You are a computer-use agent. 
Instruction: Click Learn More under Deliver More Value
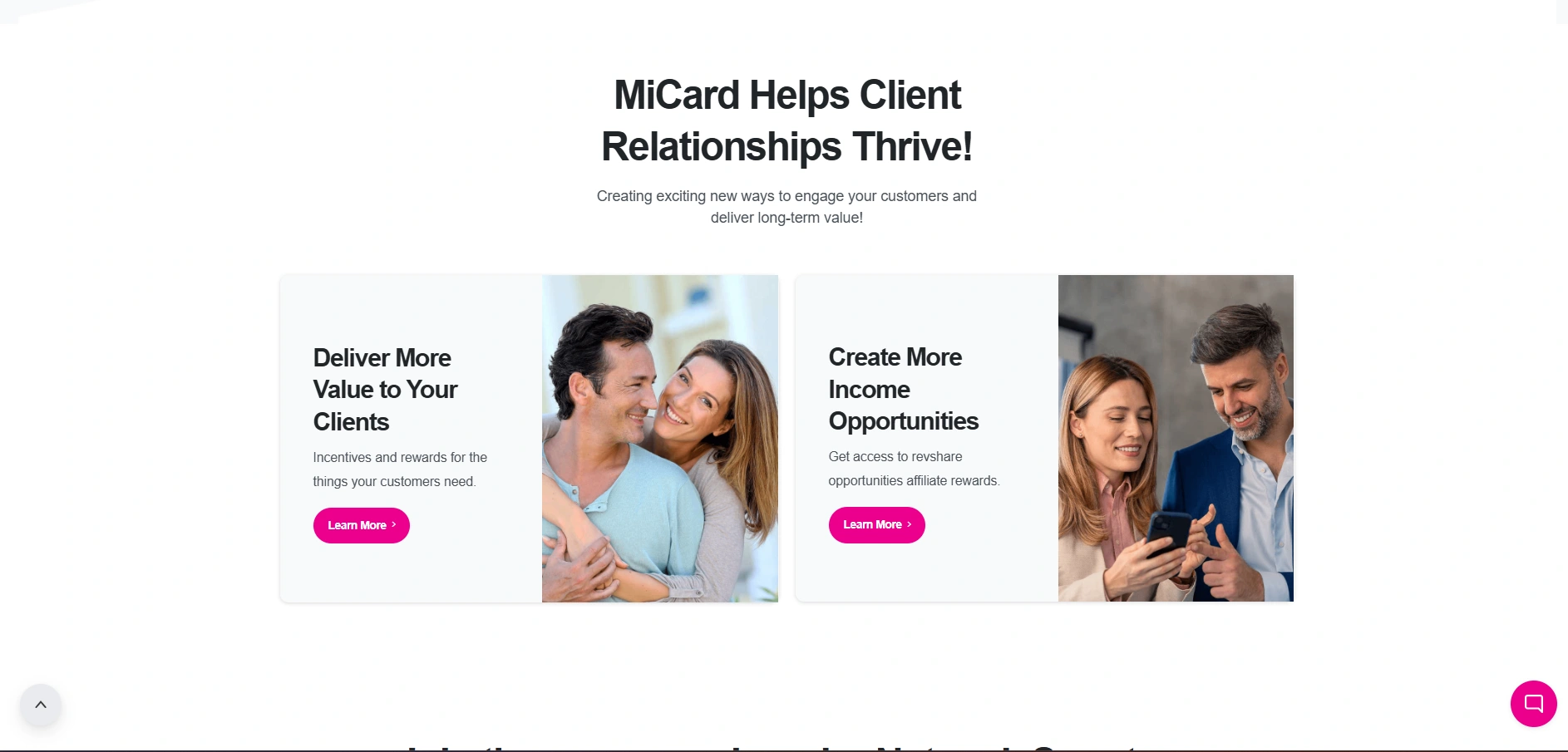(362, 525)
